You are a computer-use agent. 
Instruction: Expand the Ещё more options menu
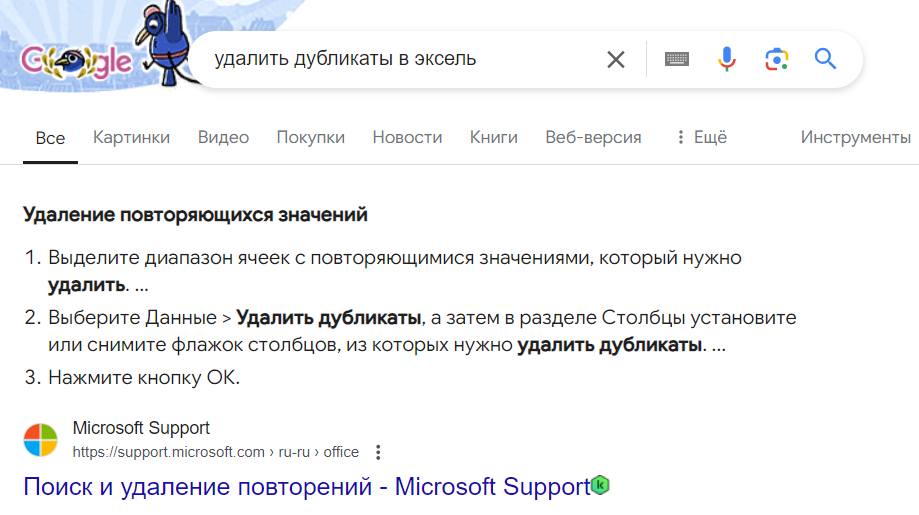point(701,138)
